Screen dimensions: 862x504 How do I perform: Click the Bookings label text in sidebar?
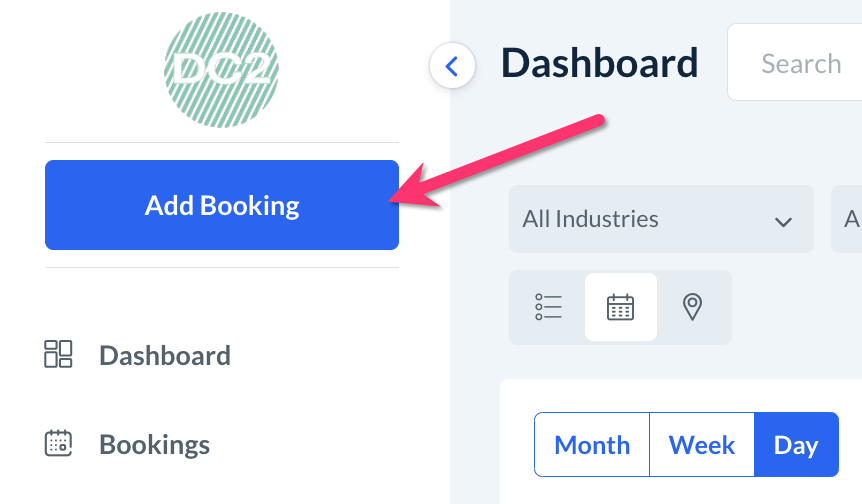(154, 444)
